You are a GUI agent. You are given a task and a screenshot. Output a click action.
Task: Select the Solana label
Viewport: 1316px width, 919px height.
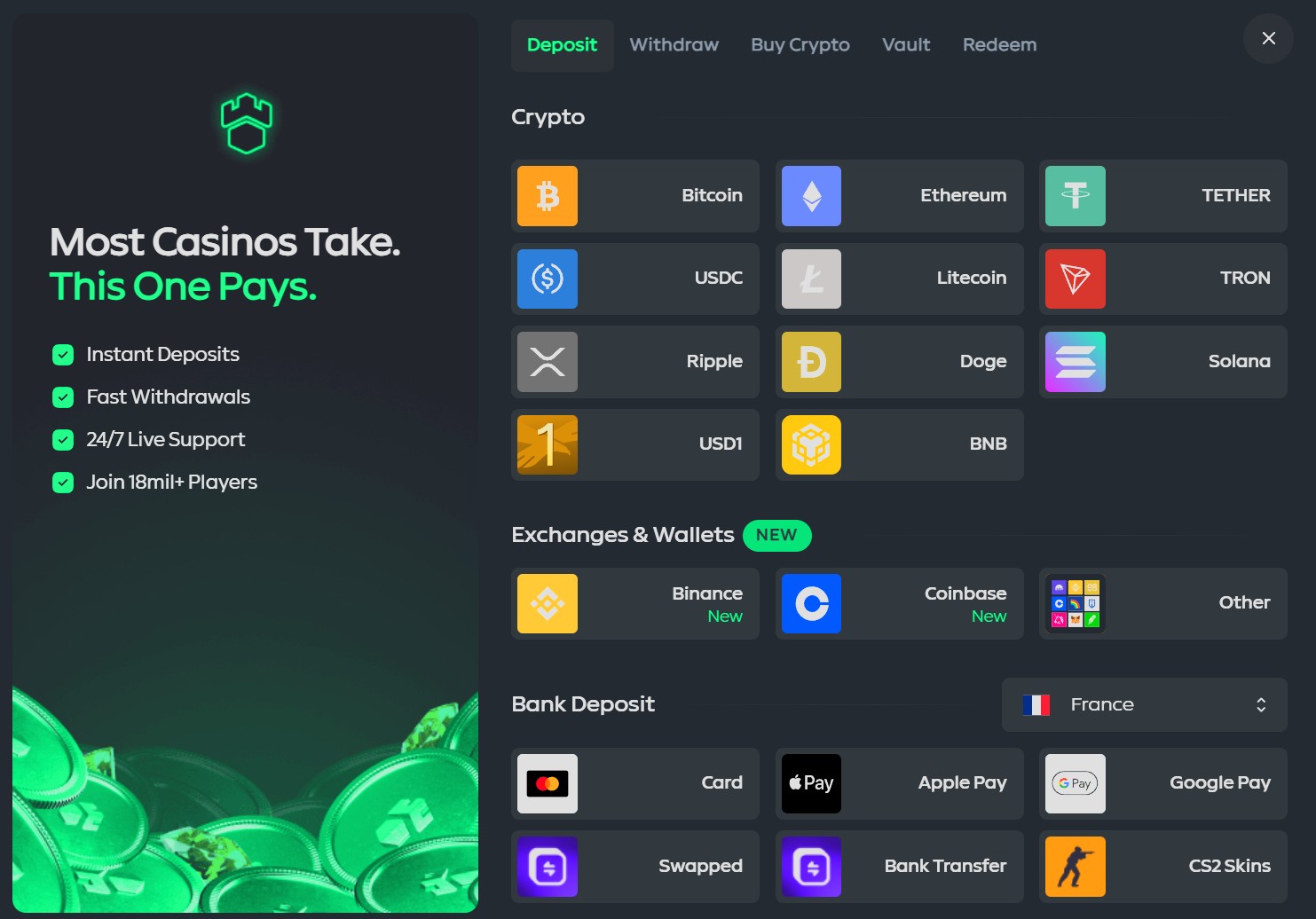(1240, 361)
